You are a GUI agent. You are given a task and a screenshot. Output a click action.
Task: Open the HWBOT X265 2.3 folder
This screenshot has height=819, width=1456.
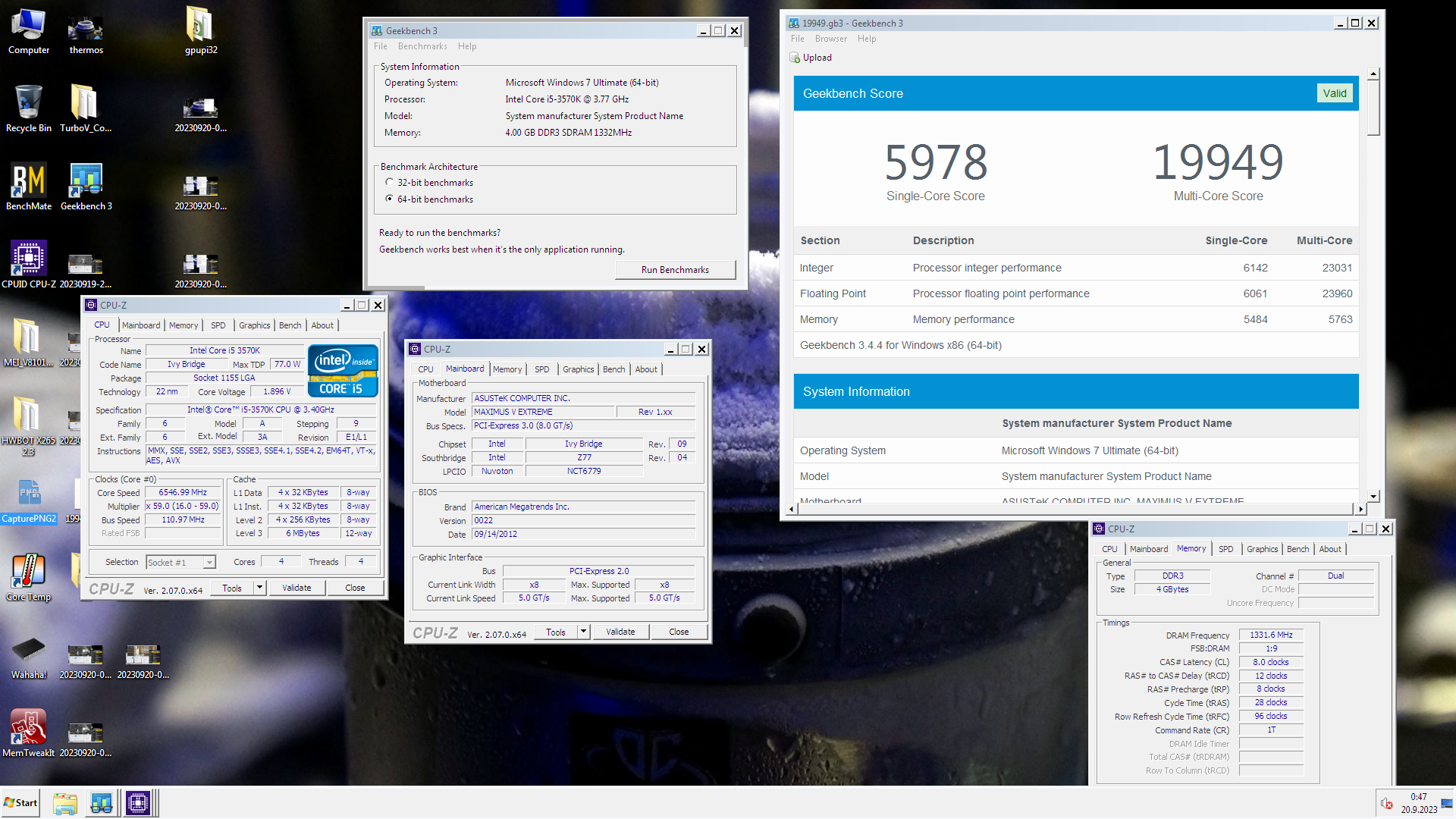point(28,426)
